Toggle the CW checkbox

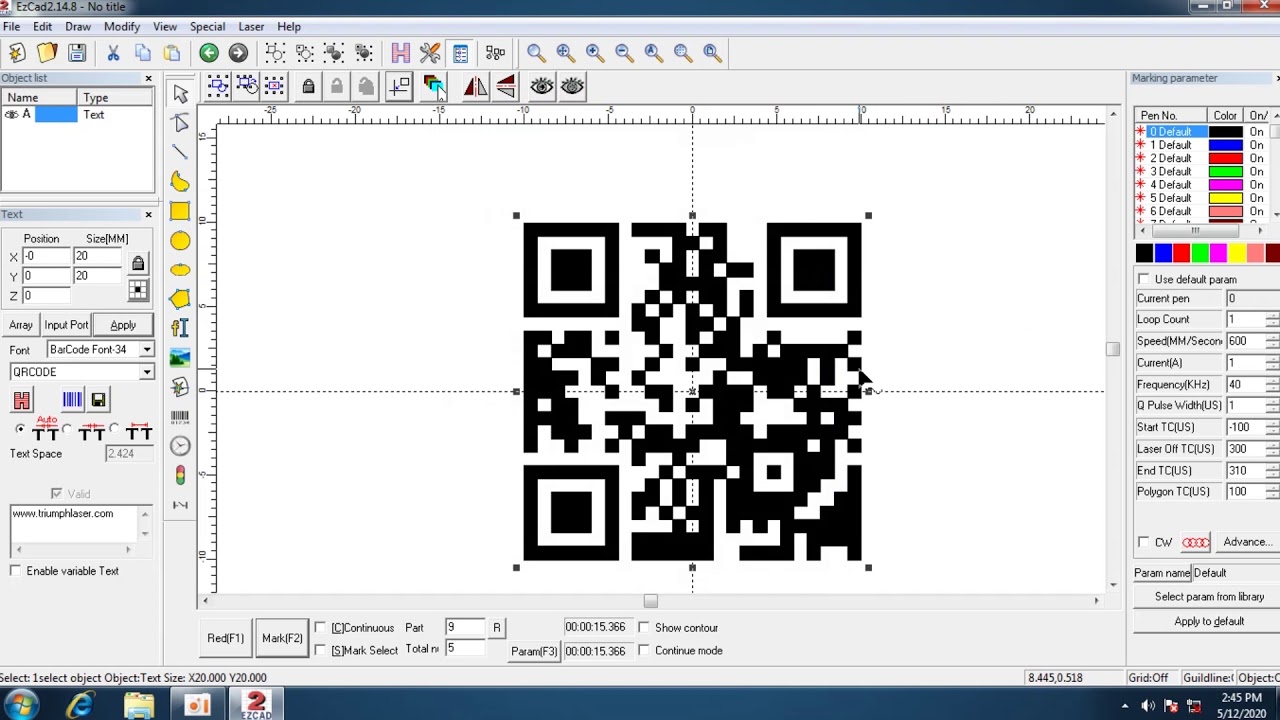click(x=1144, y=542)
